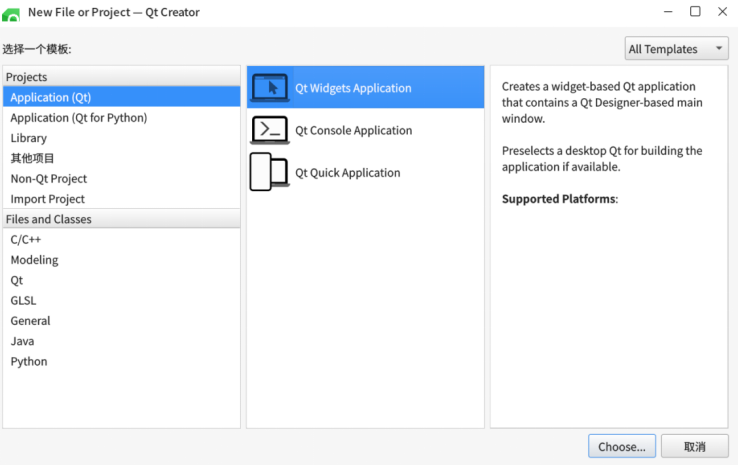Select Application (Qt for Python) category
Screen dimensions: 739x466
pyautogui.click(x=122, y=117)
